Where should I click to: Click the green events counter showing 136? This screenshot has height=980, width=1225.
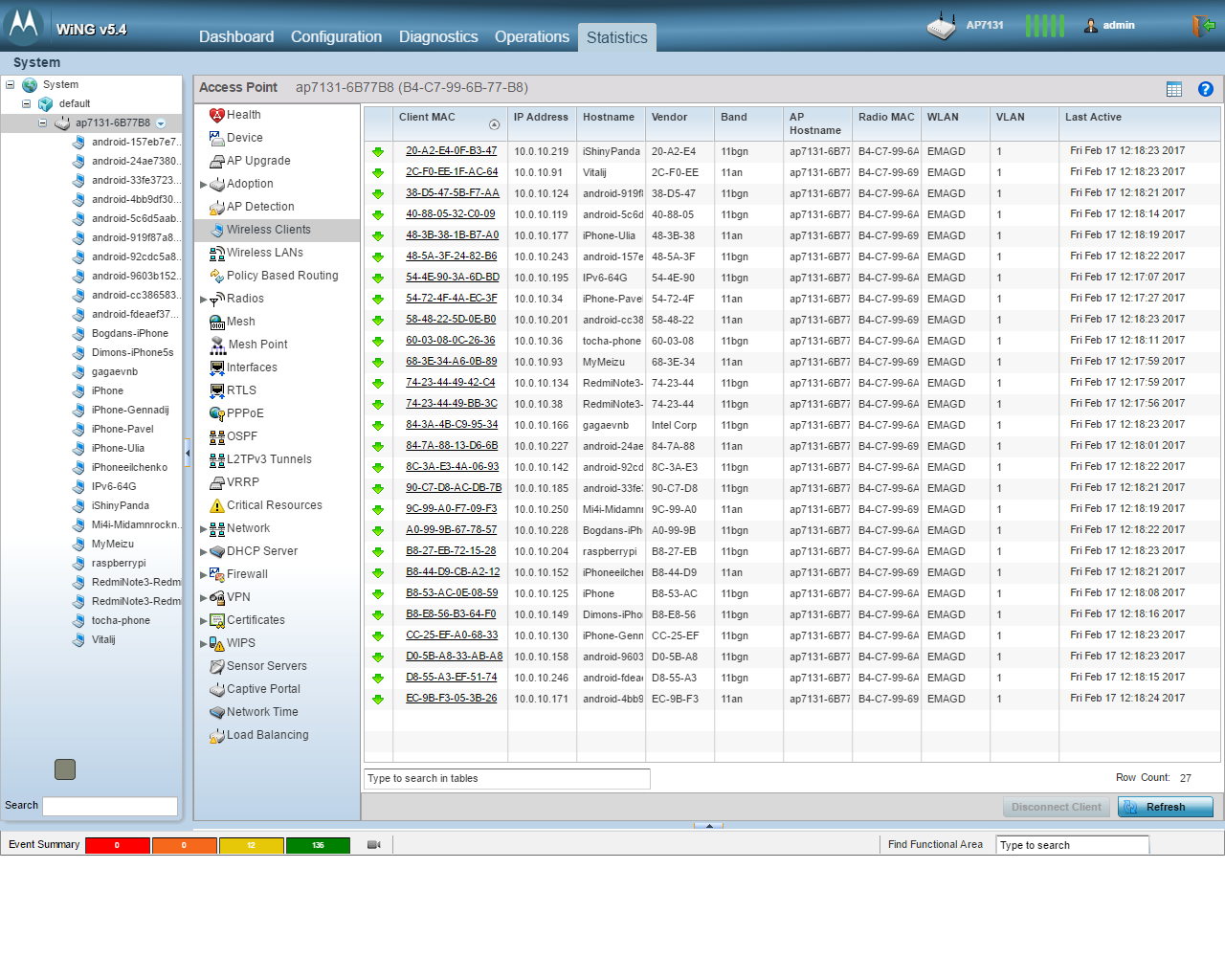pos(318,845)
